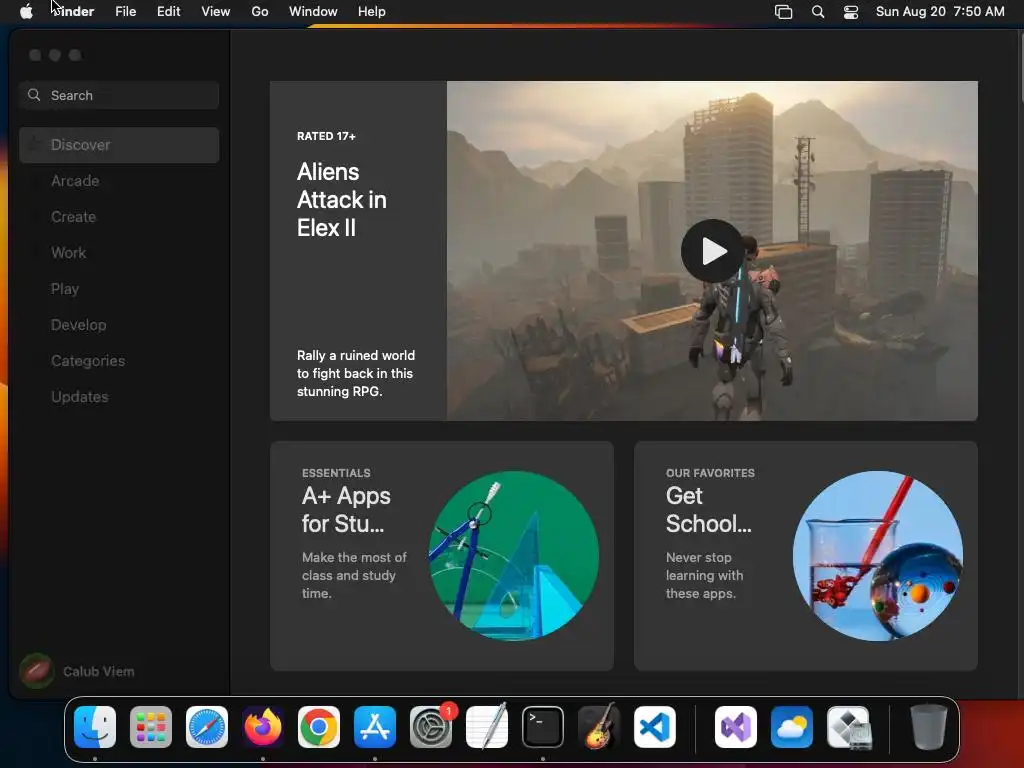1024x768 pixels.
Task: Play the Aliens Attack in Elex II video
Action: click(x=712, y=251)
